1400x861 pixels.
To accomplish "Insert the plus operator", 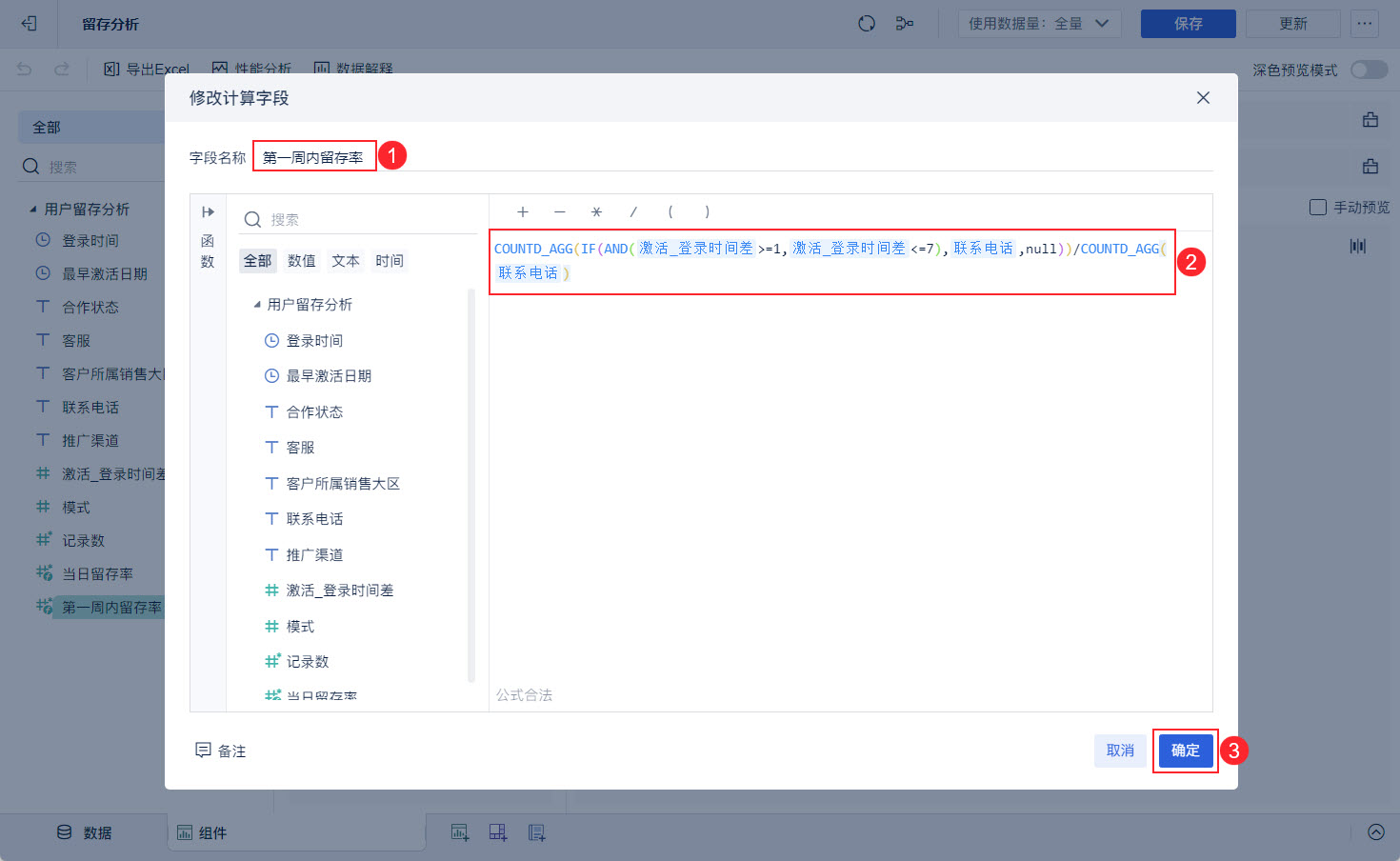I will click(522, 212).
